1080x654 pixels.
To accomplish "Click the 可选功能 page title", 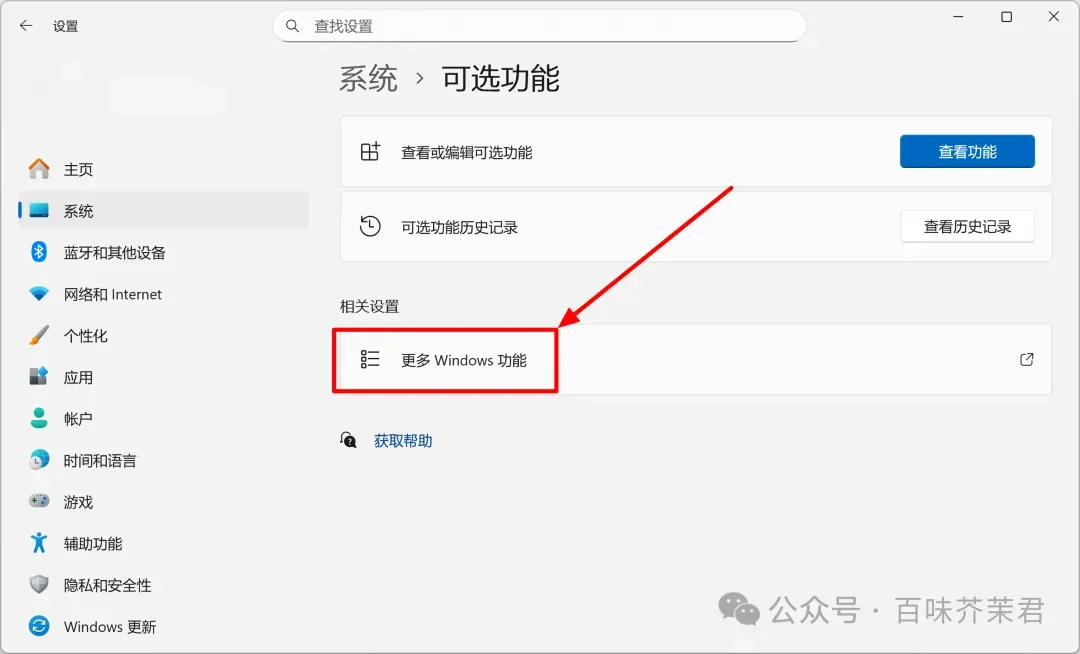I will coord(501,78).
